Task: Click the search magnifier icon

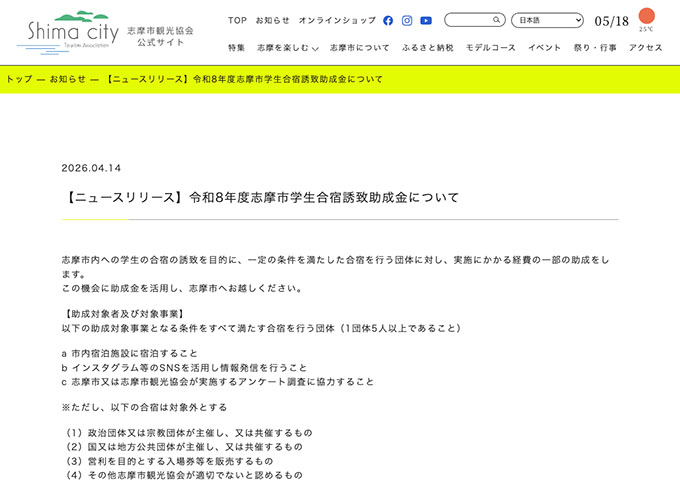Action: point(496,20)
